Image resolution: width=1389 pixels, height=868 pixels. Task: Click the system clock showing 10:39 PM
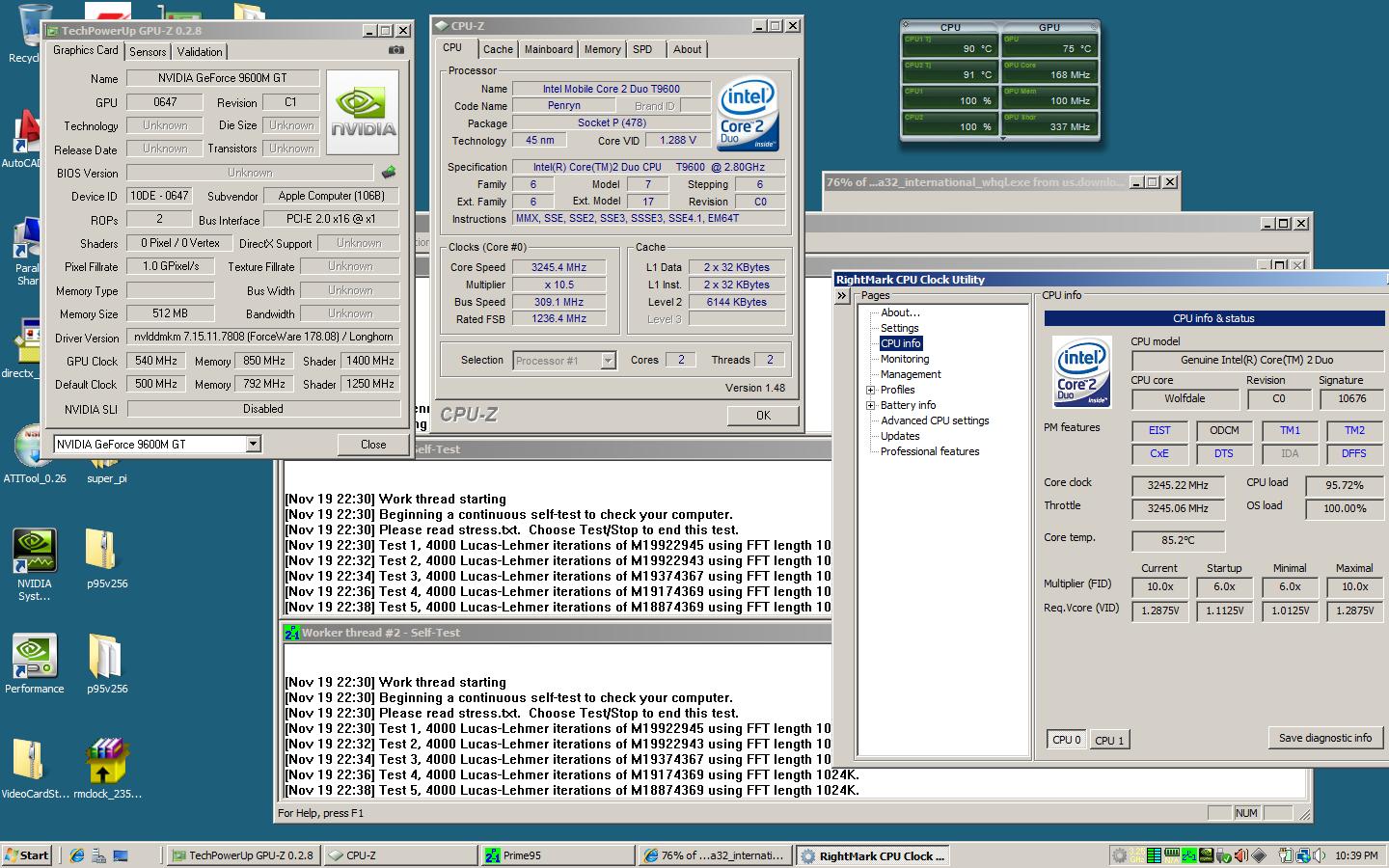(x=1356, y=855)
